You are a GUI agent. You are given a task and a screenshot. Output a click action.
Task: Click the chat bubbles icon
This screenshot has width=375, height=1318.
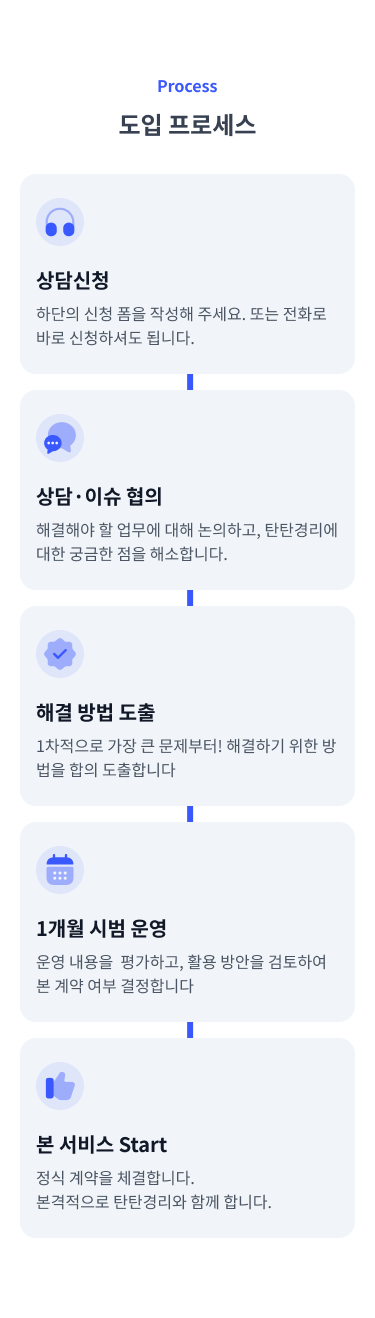tap(60, 438)
